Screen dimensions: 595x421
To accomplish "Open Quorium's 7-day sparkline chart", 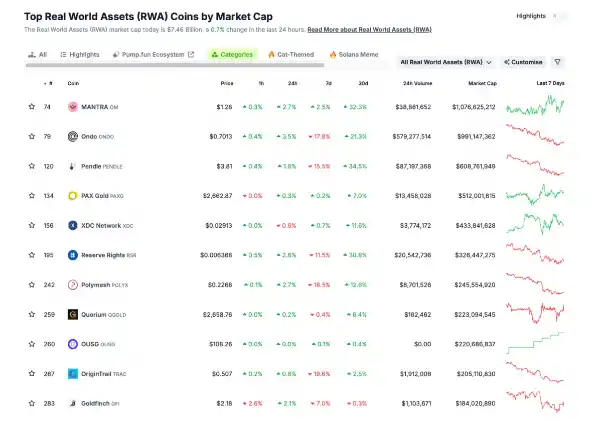I will click(535, 313).
